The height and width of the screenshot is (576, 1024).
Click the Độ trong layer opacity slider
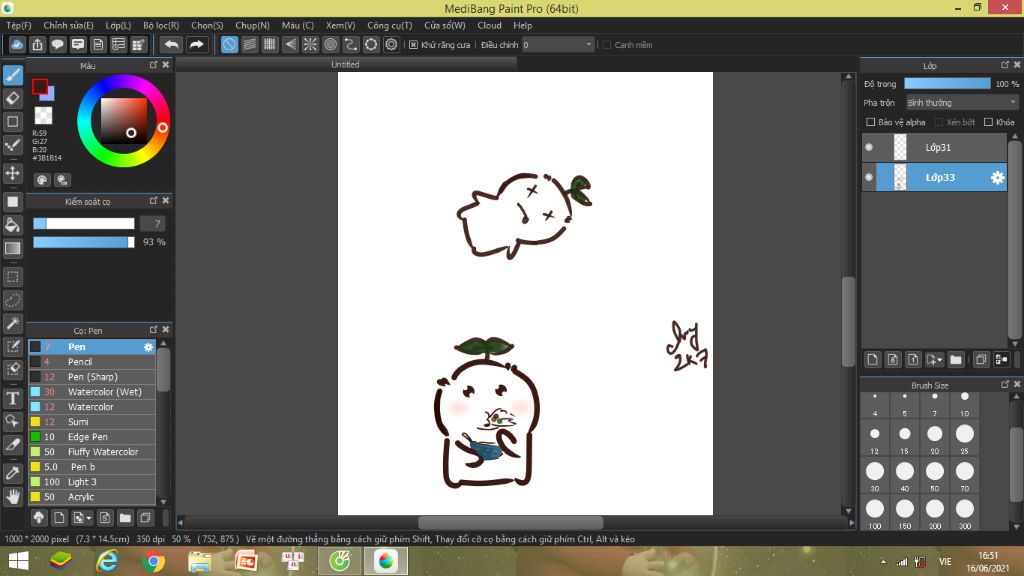pyautogui.click(x=947, y=84)
